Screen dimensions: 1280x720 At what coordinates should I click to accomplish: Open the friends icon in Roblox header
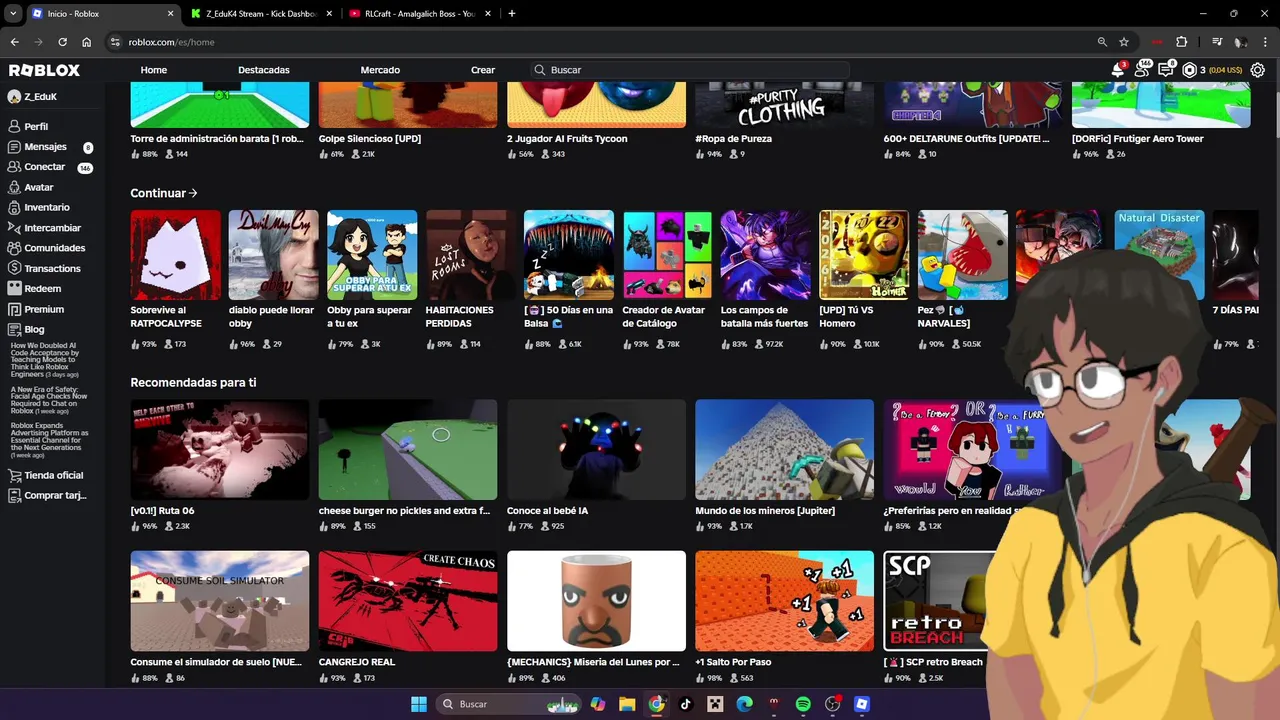click(x=1142, y=70)
